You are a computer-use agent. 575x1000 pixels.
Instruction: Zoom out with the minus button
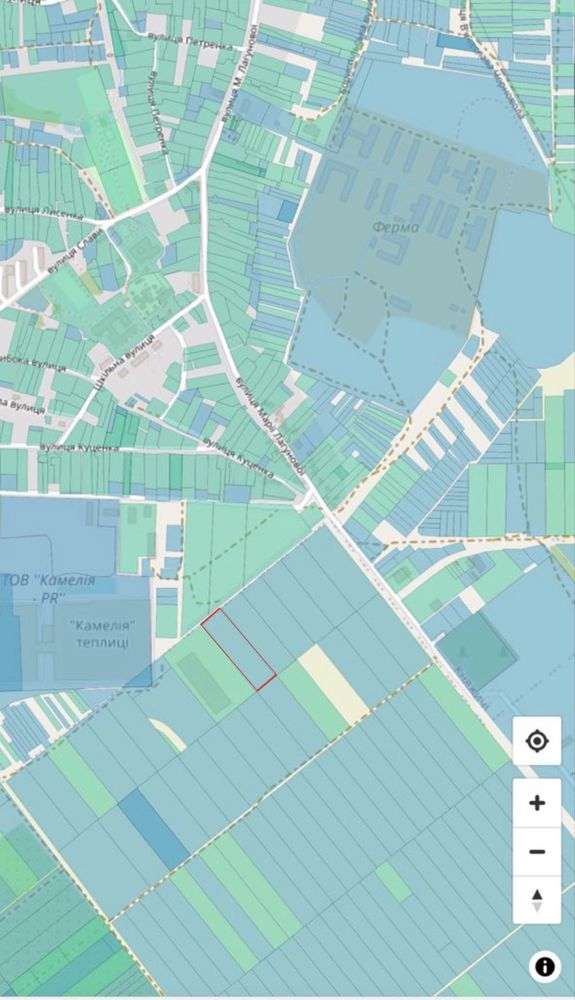click(537, 851)
